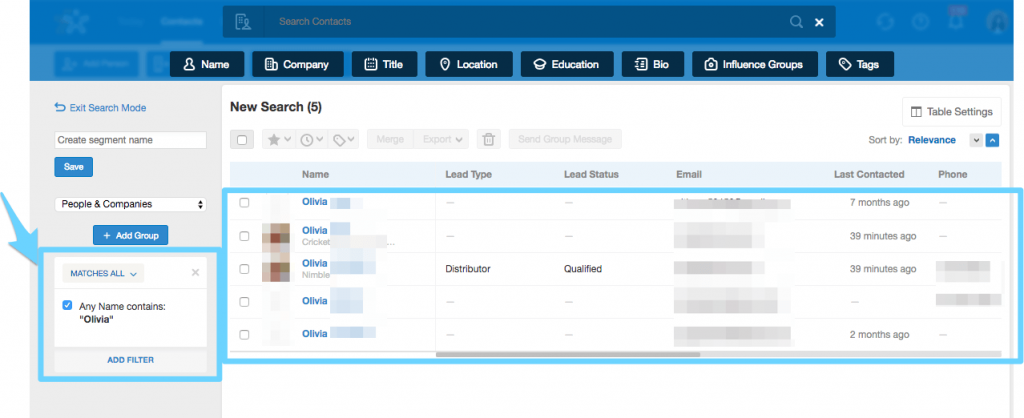1024x418 pixels.
Task: Click the Create segment name field
Action: [130, 140]
